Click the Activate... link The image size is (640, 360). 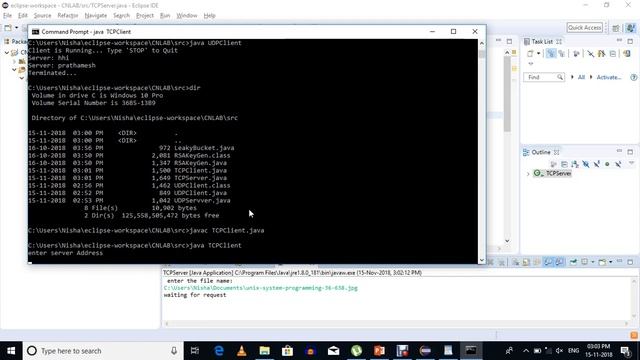tap(609, 77)
